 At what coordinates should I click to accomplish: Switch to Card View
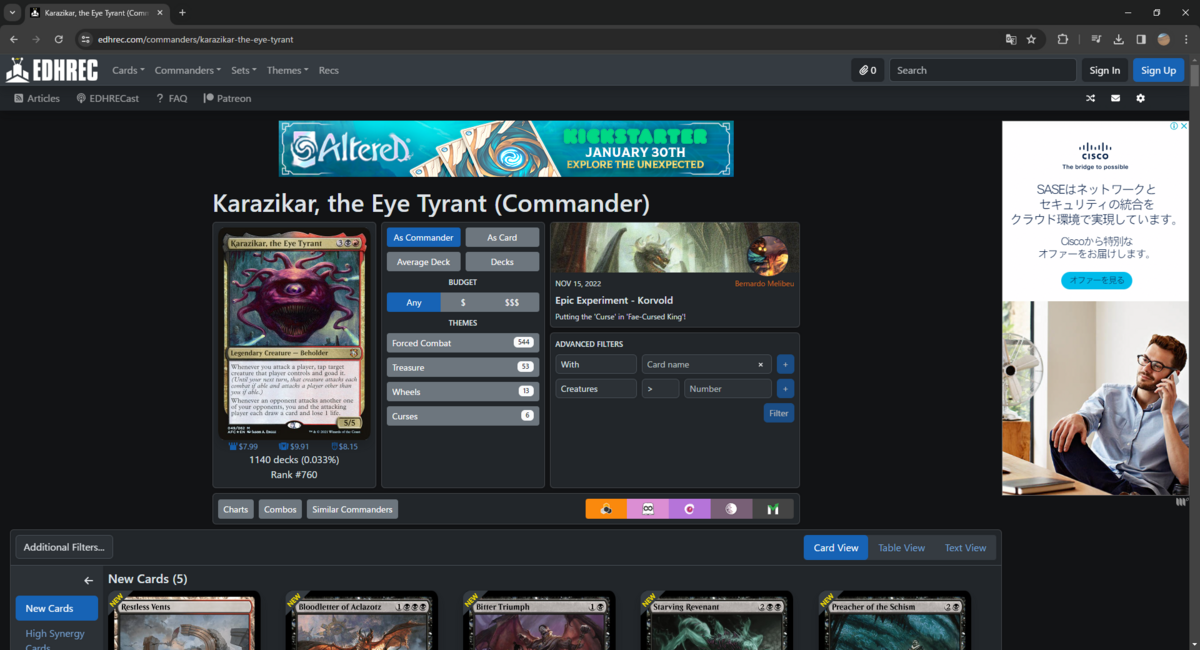click(x=836, y=548)
